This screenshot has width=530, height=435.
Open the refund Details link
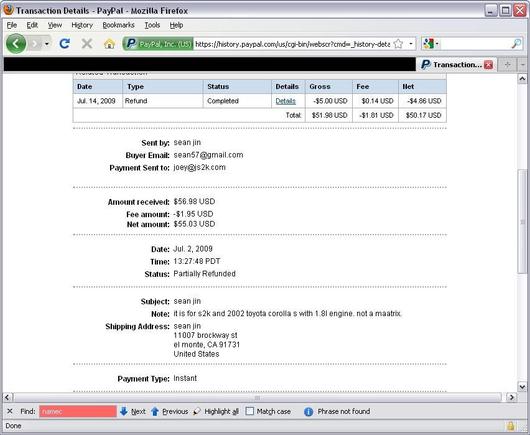[x=286, y=101]
